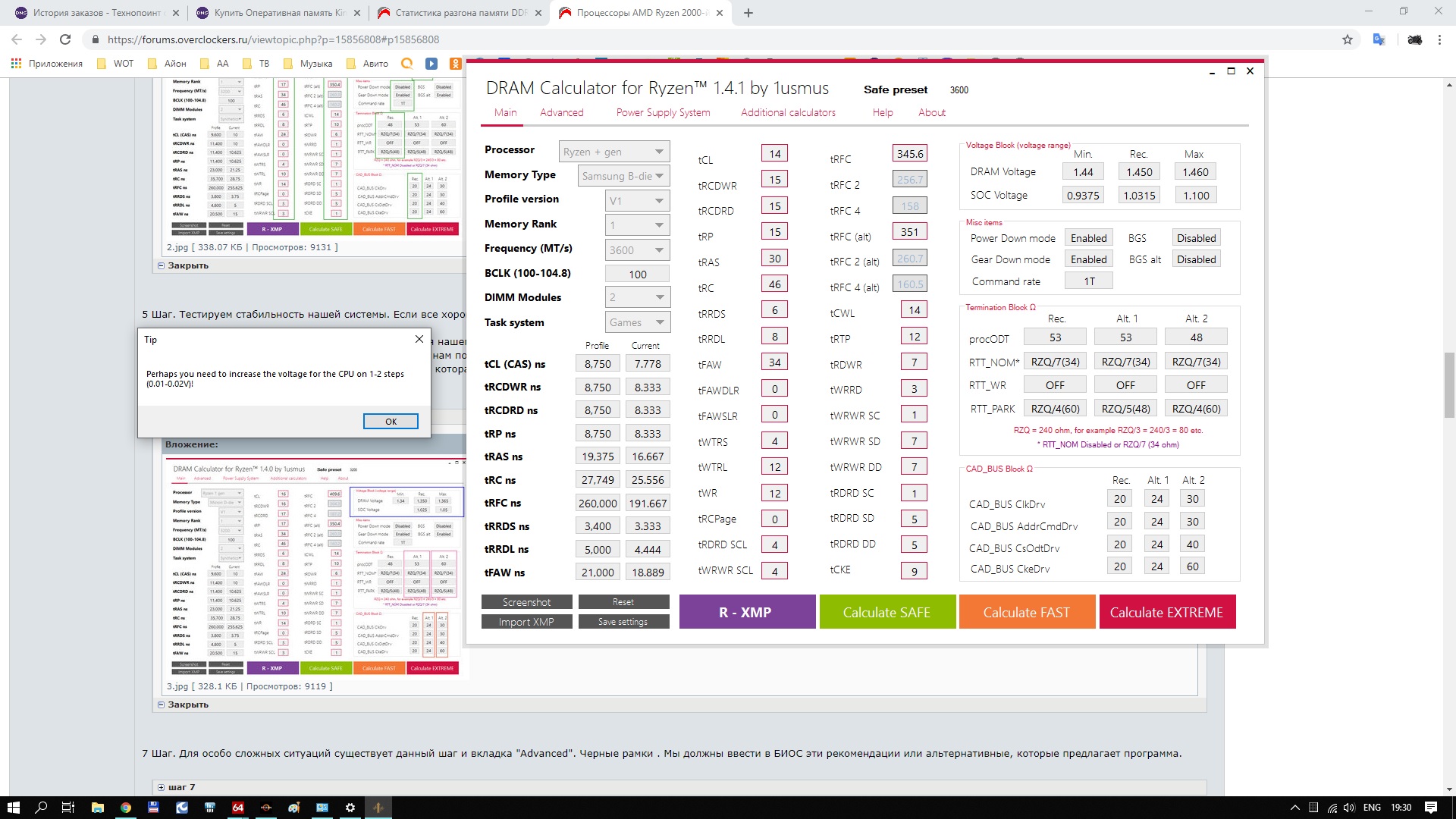Collapse spoiler via Закрыть under 2.jpg

[187, 265]
